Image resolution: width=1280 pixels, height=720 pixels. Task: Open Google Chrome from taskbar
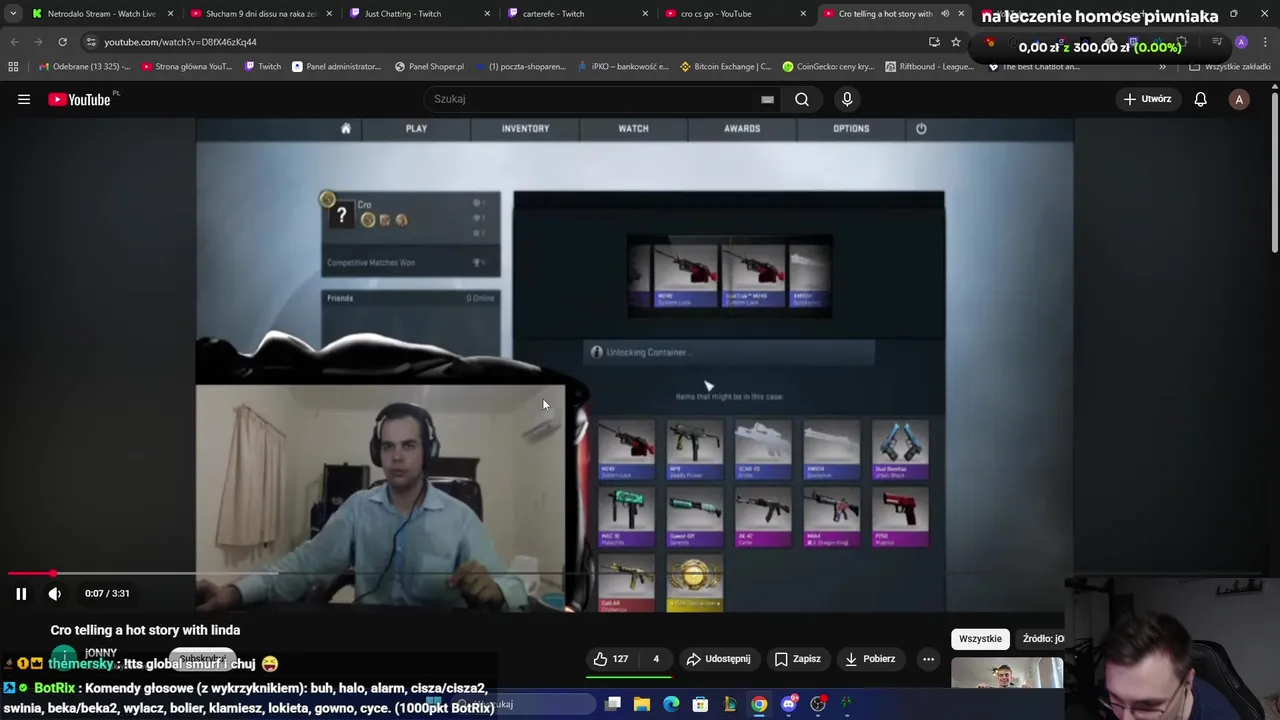pos(759,704)
